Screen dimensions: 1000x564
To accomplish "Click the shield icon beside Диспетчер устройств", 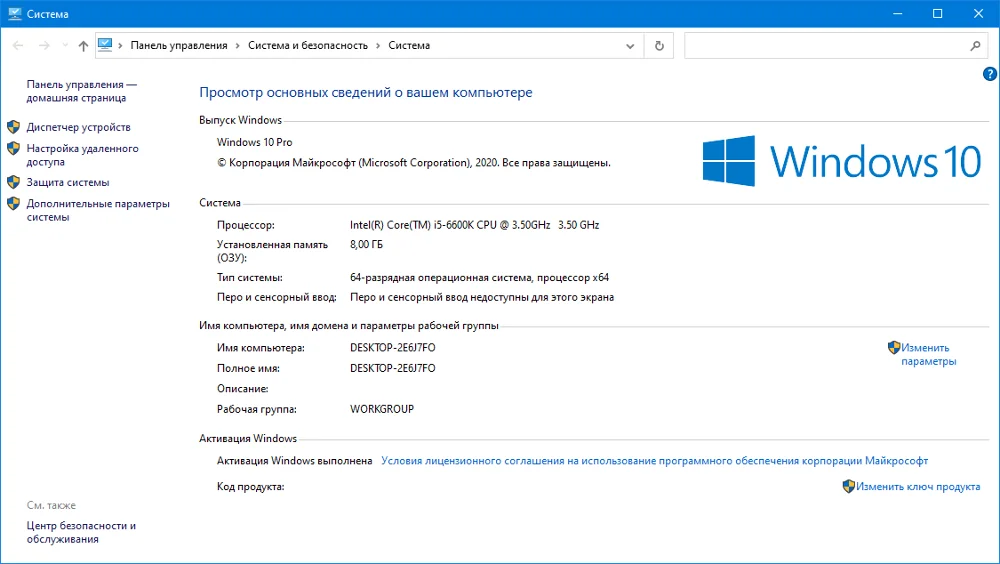I will point(13,126).
